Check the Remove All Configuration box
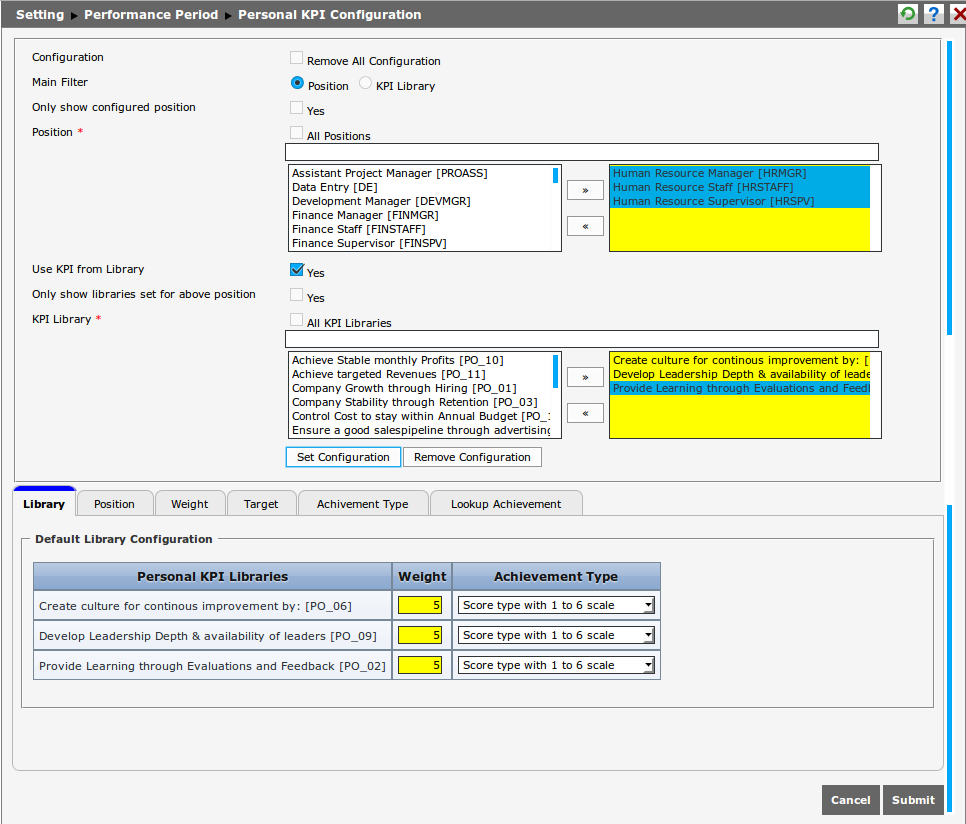The width and height of the screenshot is (966, 824). 297,59
